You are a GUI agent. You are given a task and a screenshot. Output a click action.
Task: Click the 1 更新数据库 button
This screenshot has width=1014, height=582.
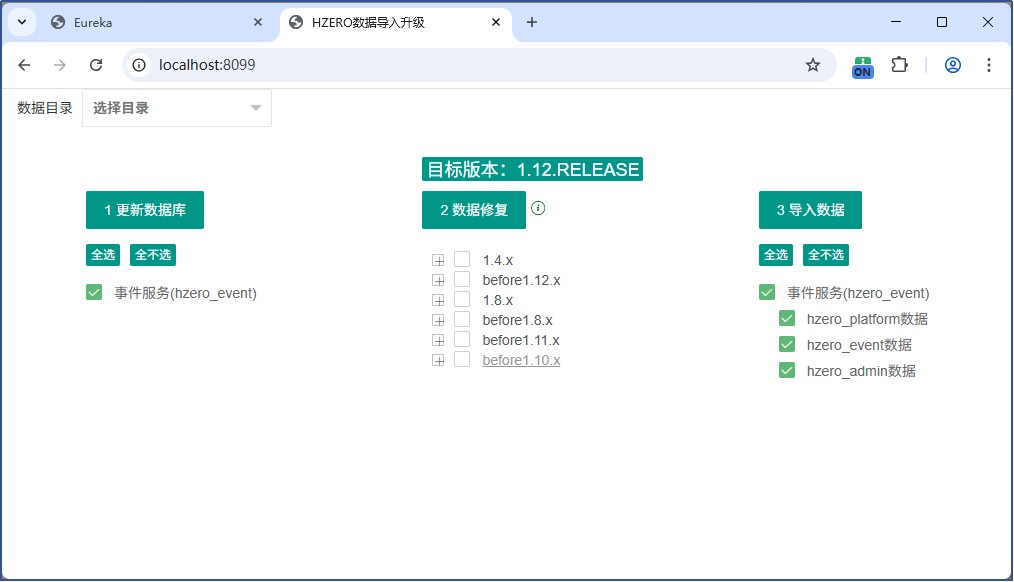(145, 210)
